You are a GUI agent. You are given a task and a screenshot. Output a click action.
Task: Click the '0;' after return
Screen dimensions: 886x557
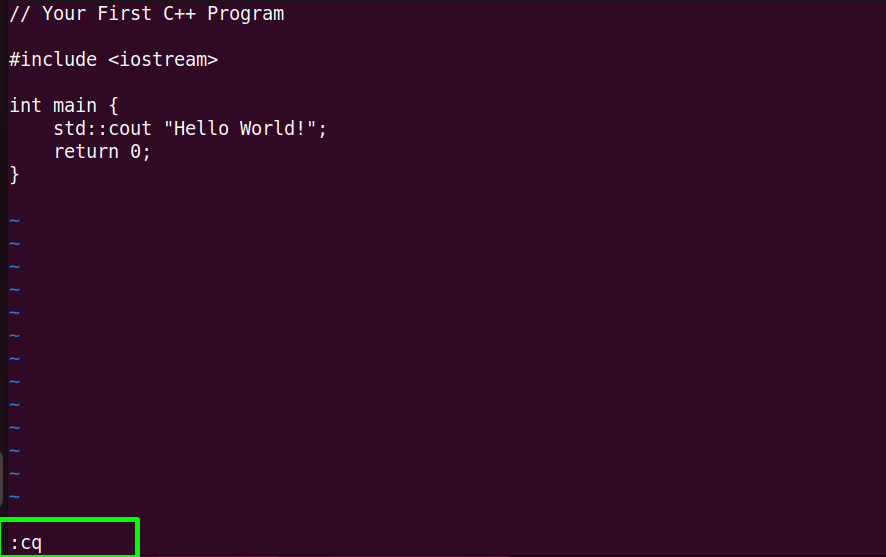pos(141,152)
